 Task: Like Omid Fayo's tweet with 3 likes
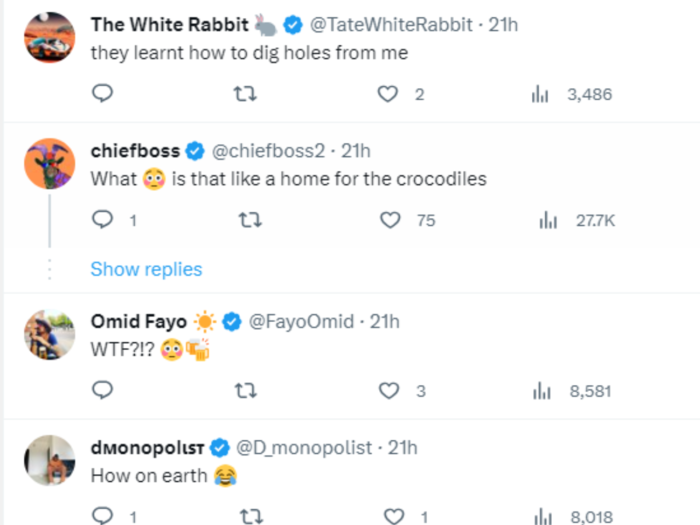coord(402,391)
